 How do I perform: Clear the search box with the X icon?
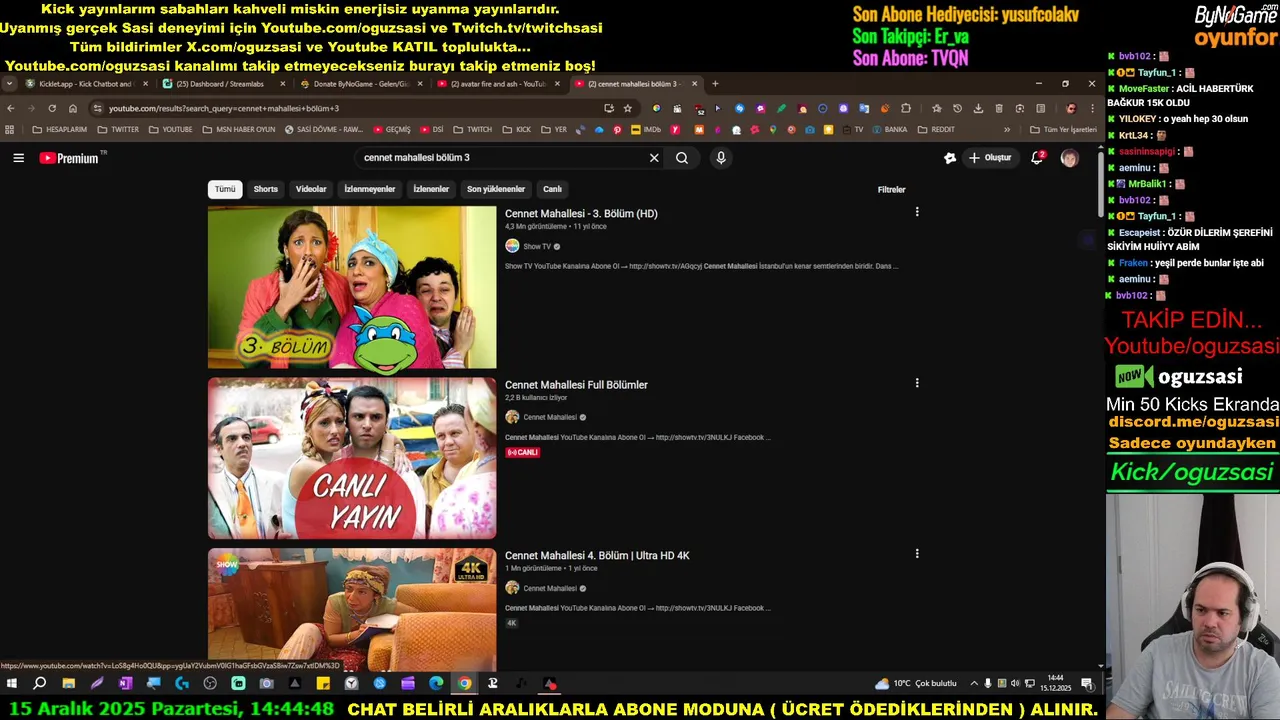654,158
